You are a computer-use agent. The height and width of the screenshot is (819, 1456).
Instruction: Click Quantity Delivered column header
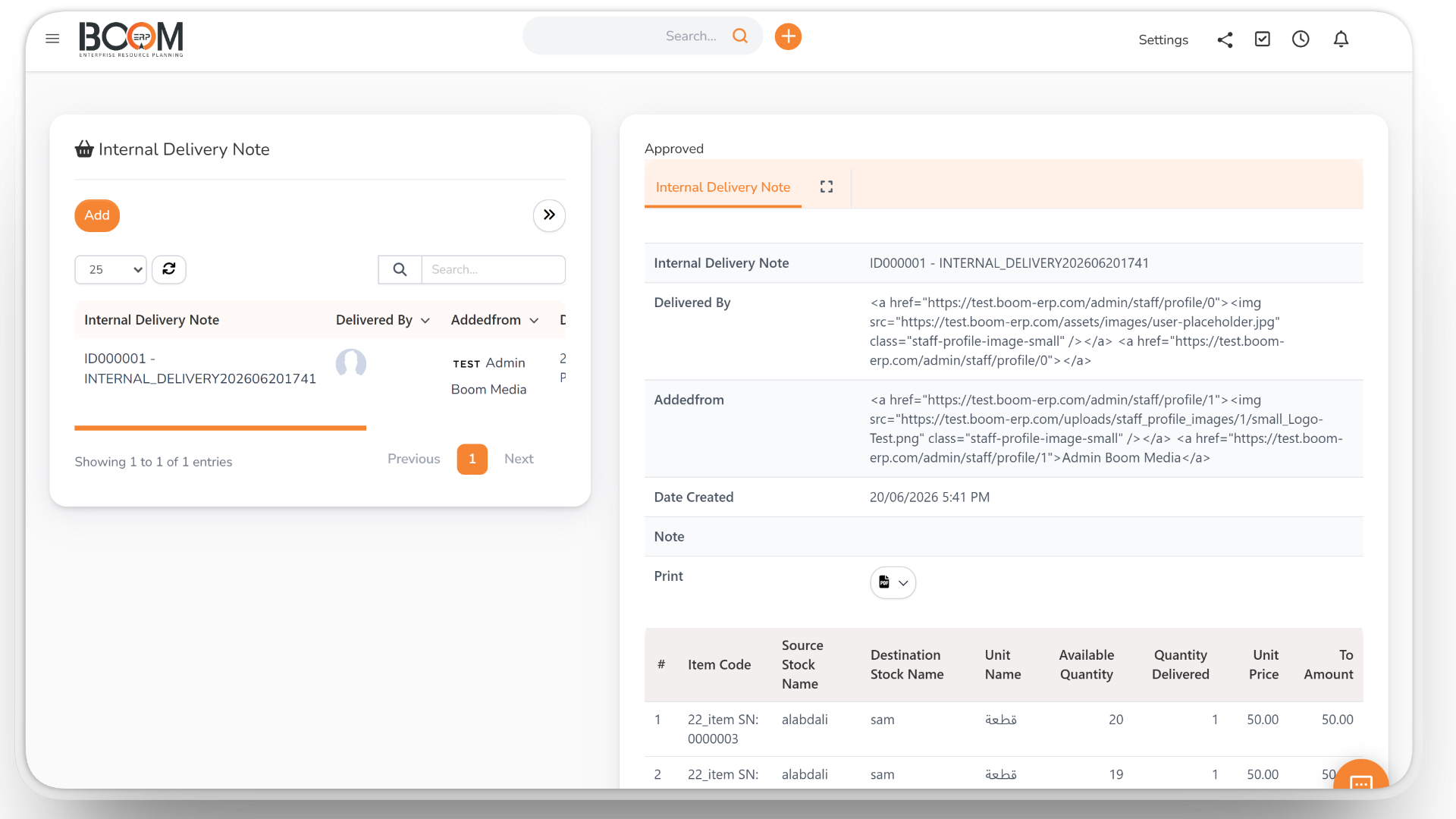point(1180,664)
